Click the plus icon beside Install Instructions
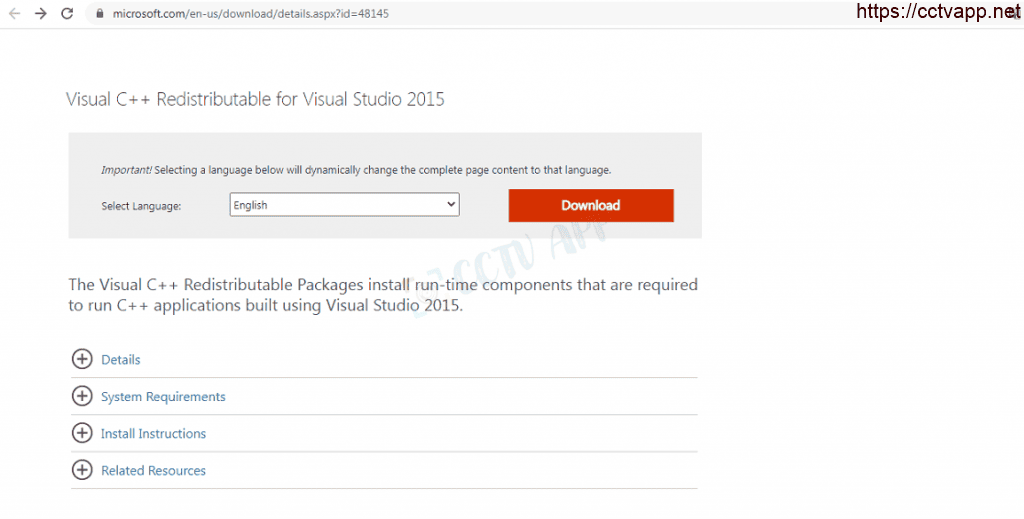Screen dimensions: 1024x519 pyautogui.click(x=82, y=433)
